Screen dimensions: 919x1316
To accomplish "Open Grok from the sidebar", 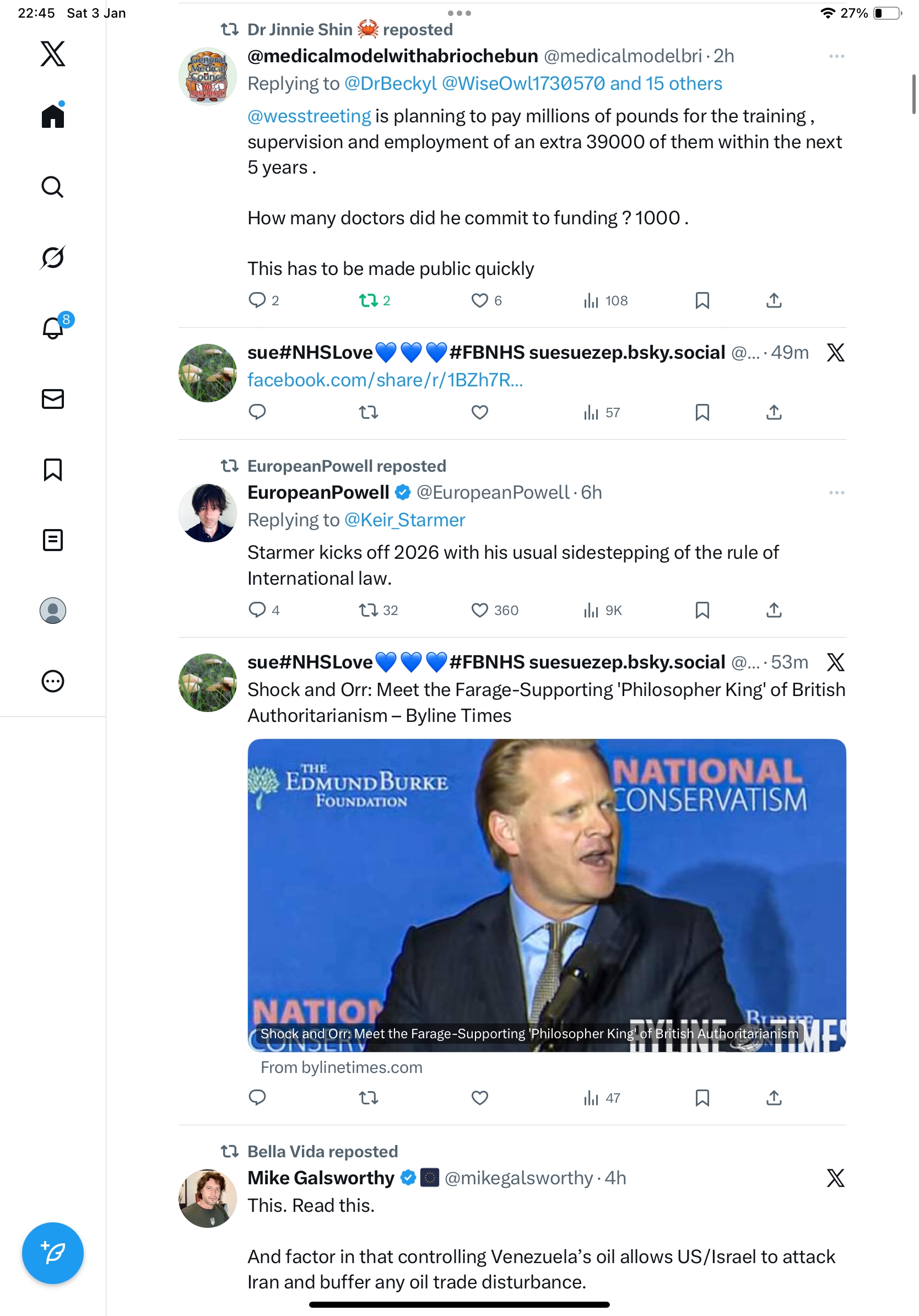I will 53,257.
